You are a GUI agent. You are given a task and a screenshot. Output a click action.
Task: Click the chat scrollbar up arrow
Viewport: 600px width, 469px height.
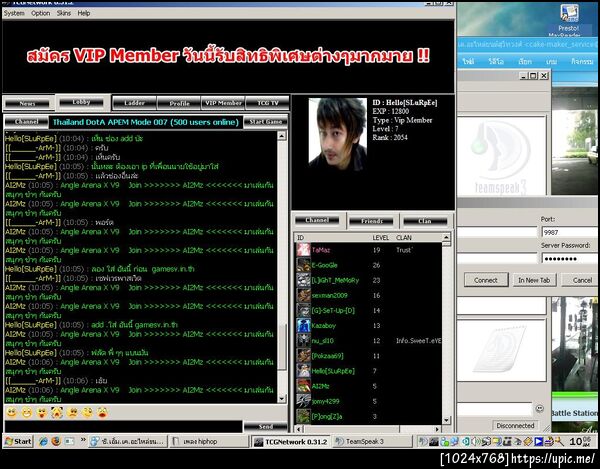coord(282,135)
